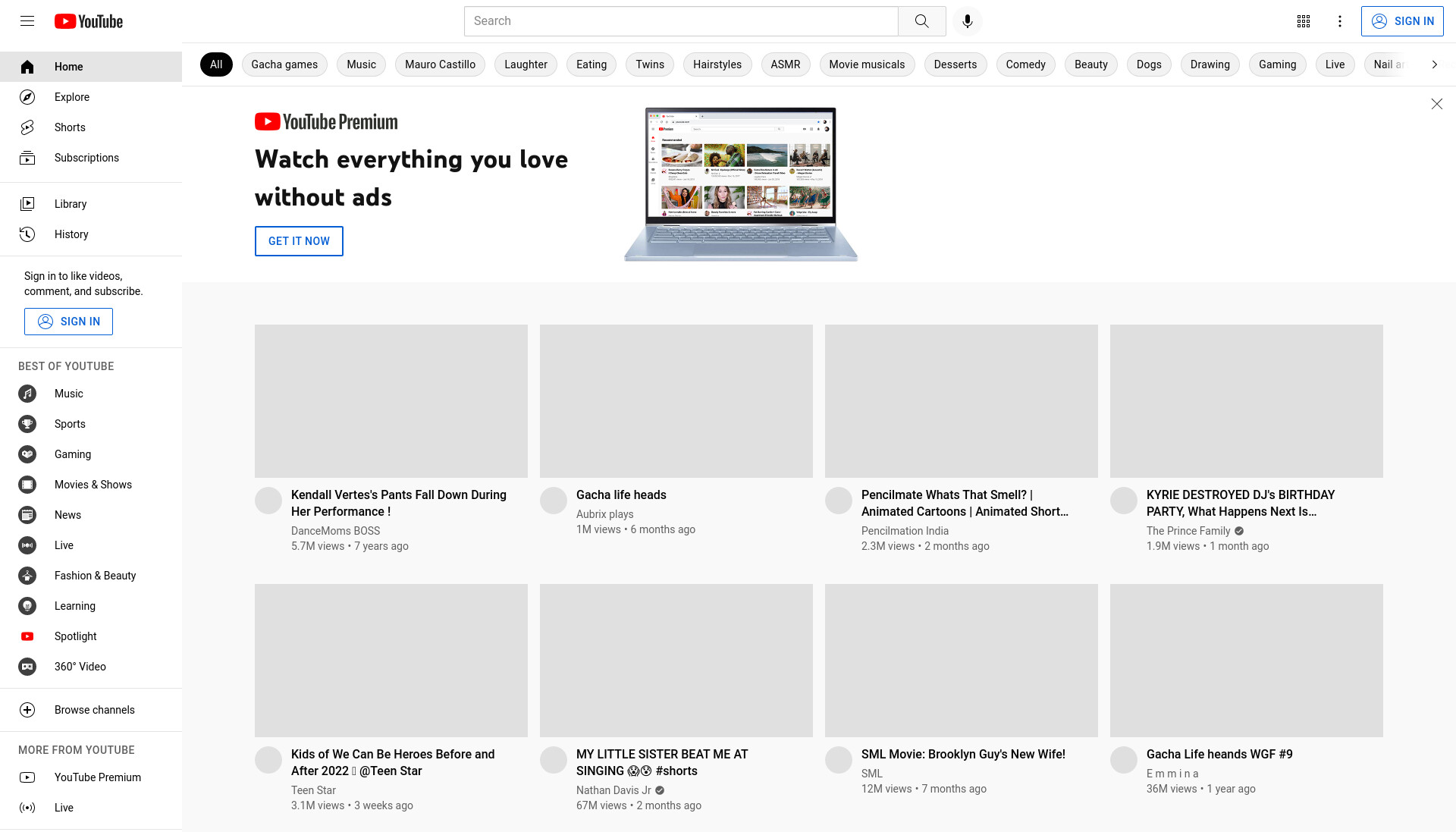Open the Gacha life heads thumbnail
Screen dimensions: 1456x832
click(676, 401)
